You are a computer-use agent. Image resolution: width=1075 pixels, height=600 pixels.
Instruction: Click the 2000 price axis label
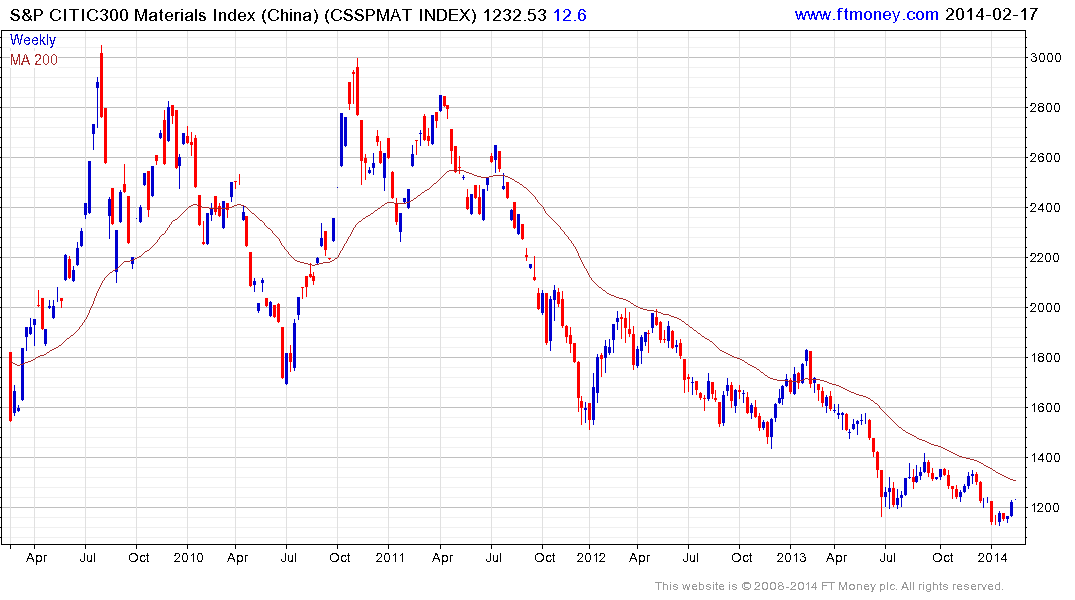point(1046,309)
